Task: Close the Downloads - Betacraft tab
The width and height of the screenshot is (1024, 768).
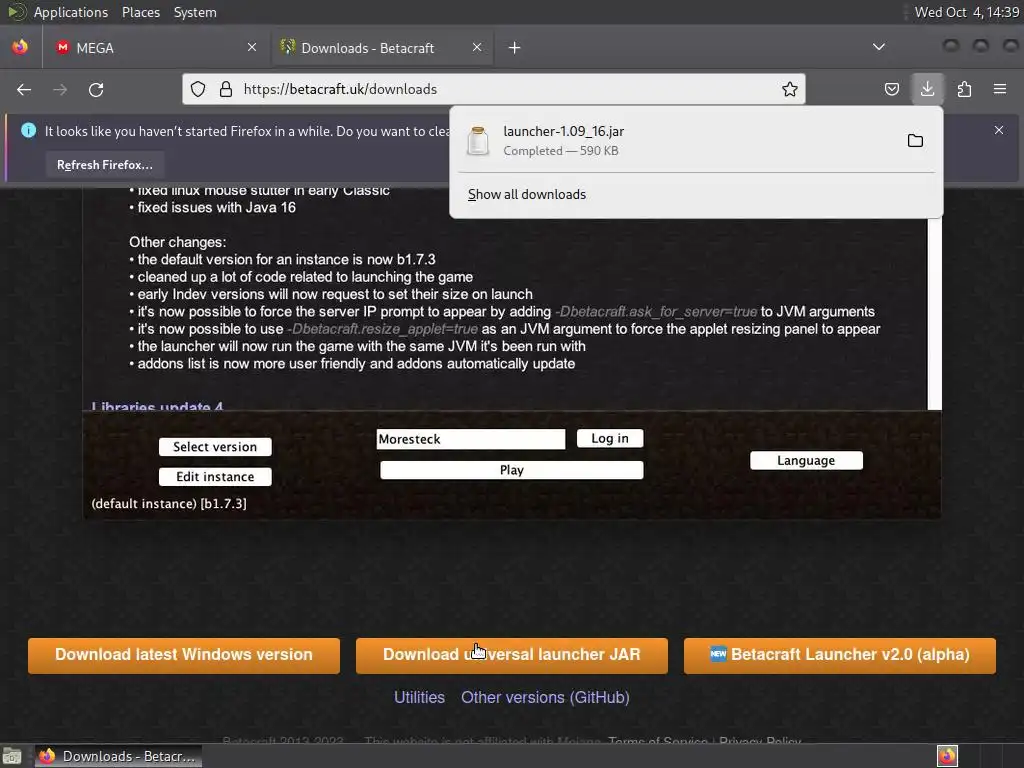Action: click(x=477, y=47)
